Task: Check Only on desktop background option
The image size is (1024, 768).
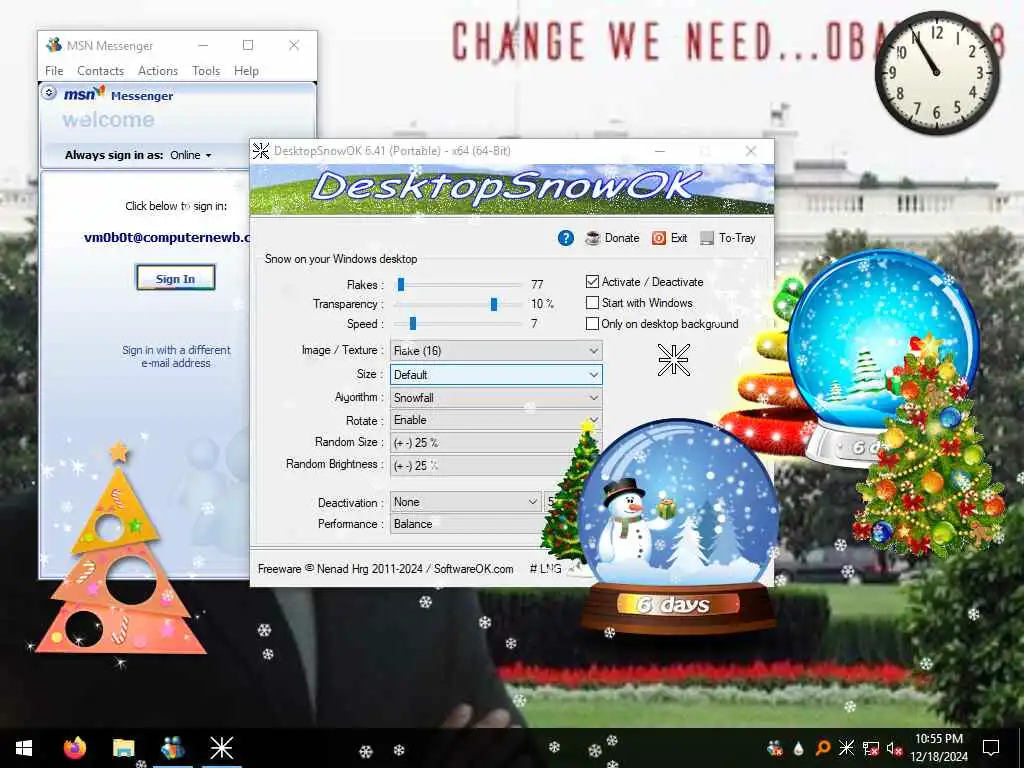Action: tap(592, 323)
